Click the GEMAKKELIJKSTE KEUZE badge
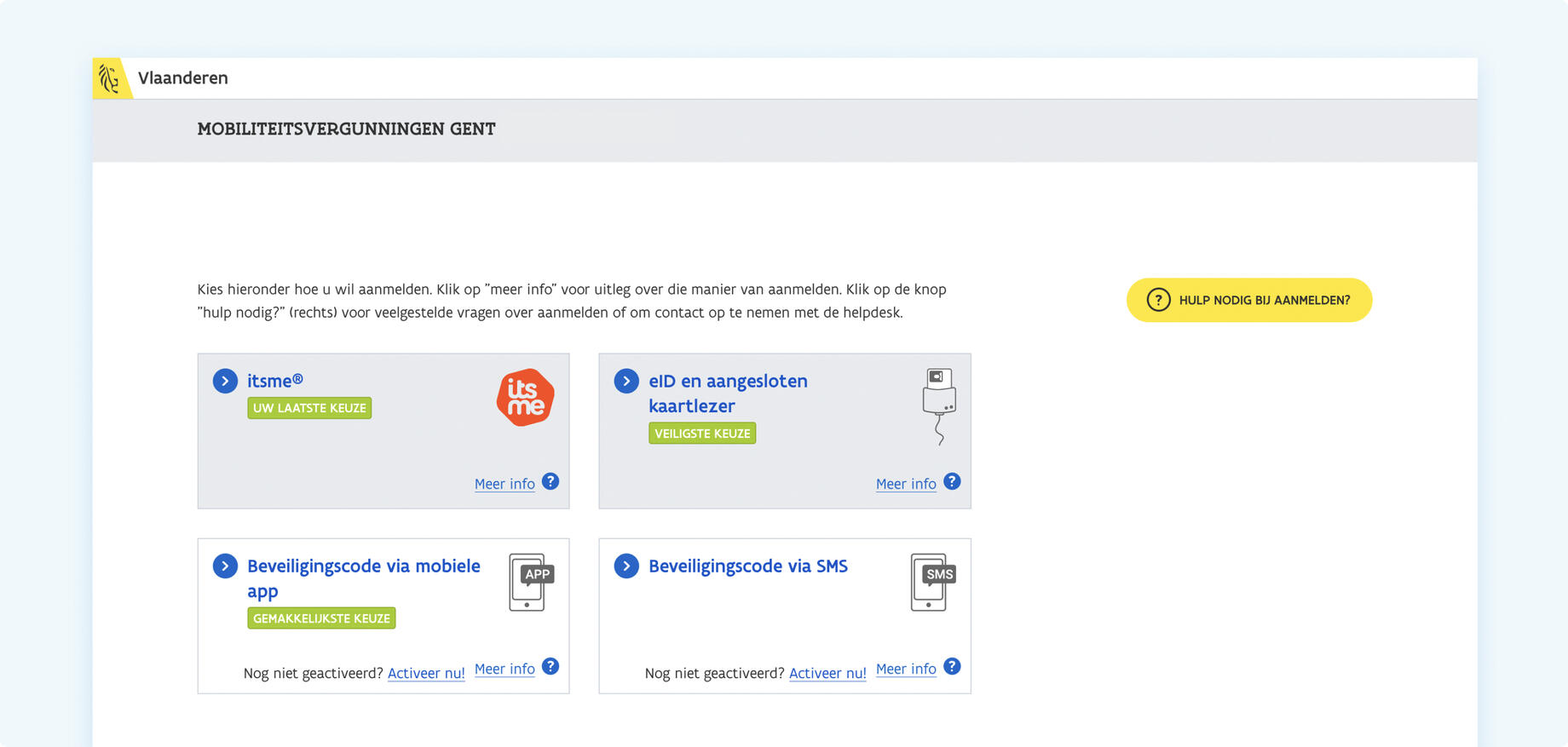Image resolution: width=1568 pixels, height=747 pixels. pos(321,618)
